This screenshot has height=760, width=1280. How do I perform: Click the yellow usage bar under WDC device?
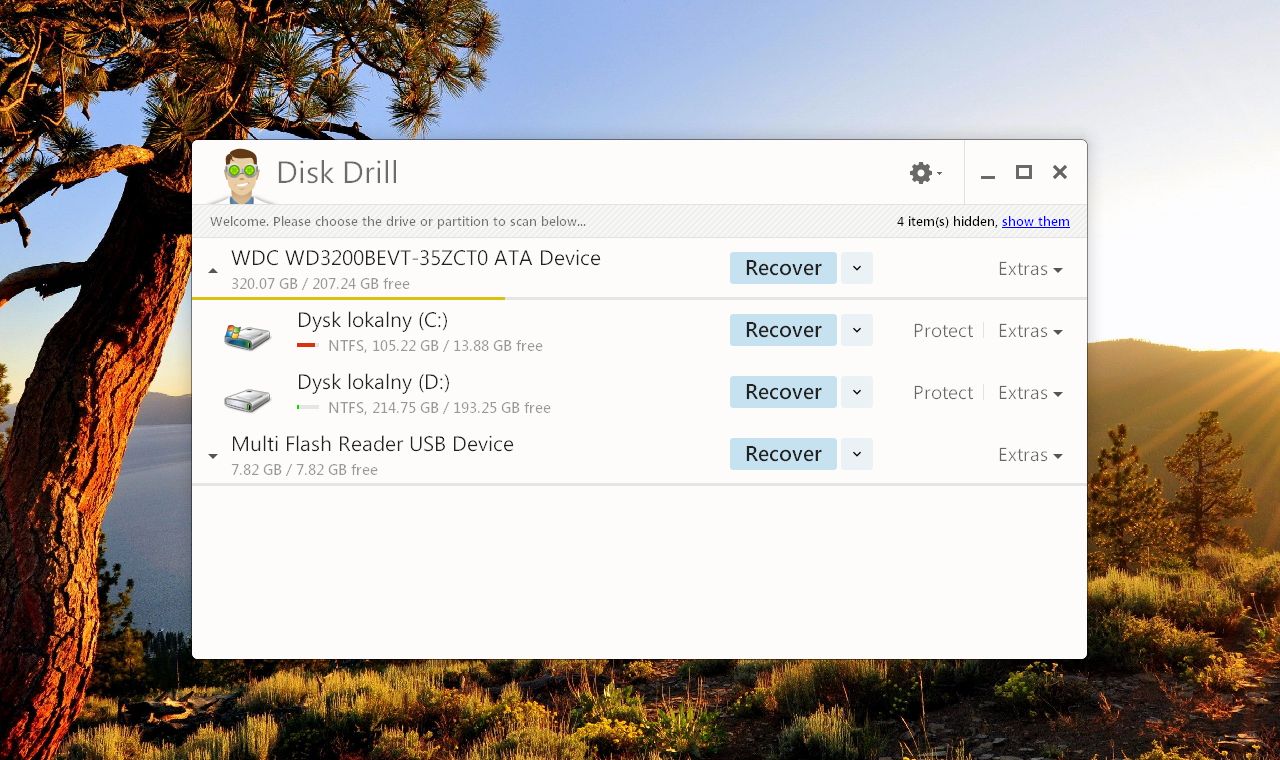coord(348,298)
